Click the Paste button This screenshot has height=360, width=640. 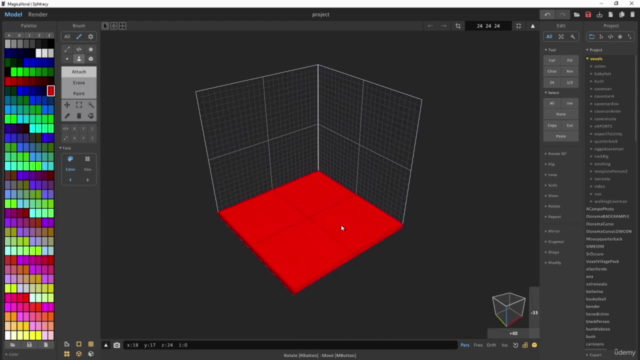[x=561, y=136]
